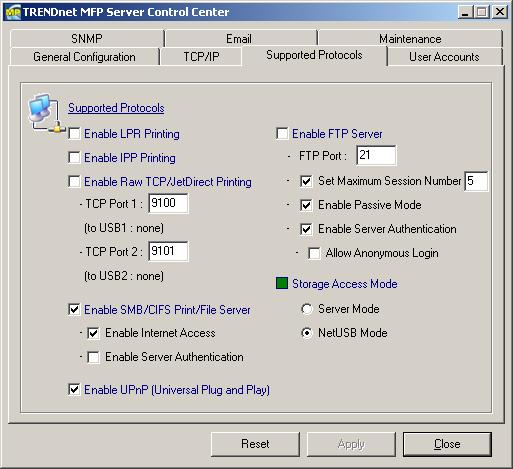The height and width of the screenshot is (469, 513).
Task: Go to General Configuration tab
Action: 84,57
